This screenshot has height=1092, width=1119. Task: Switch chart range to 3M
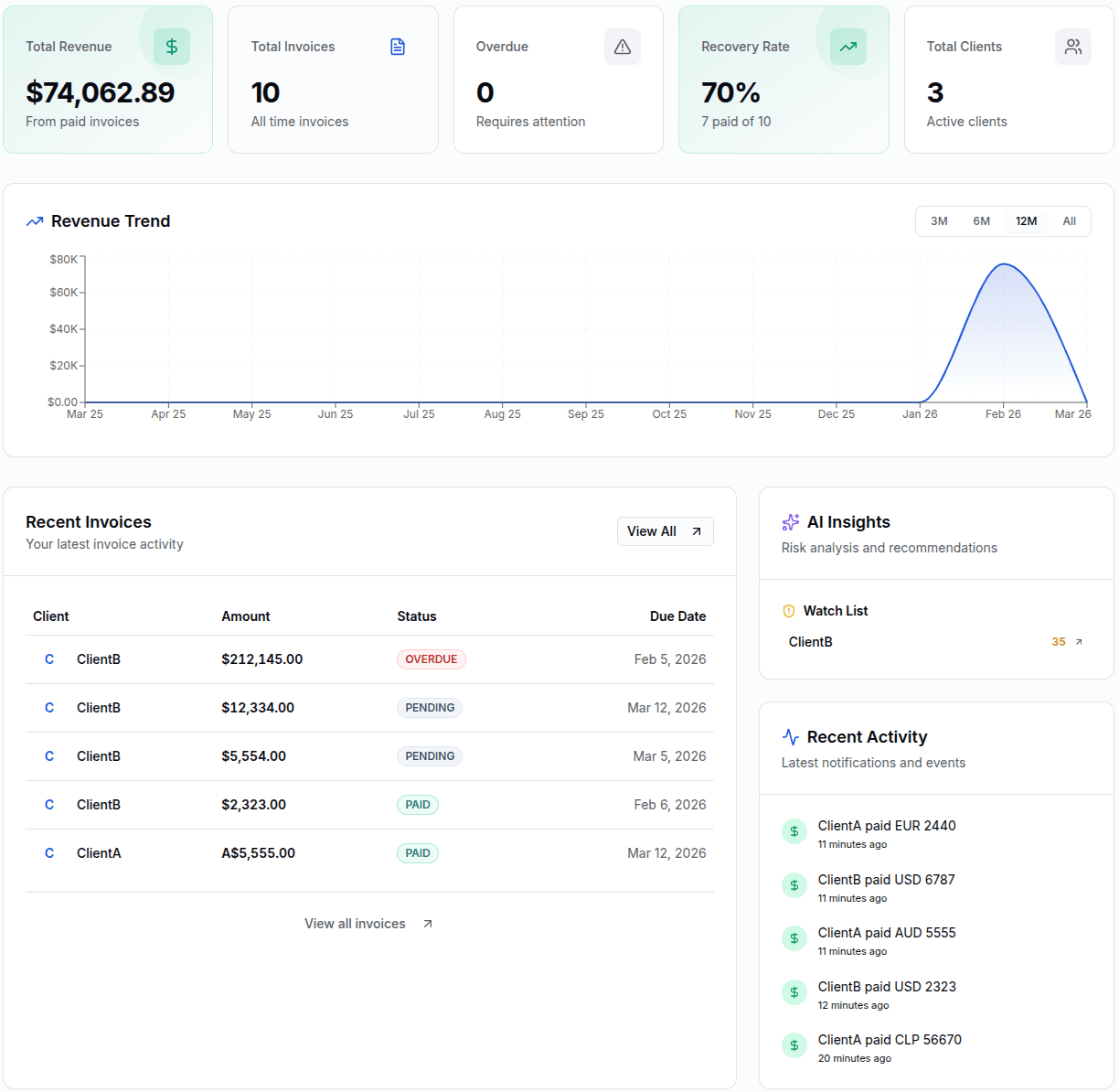(938, 220)
